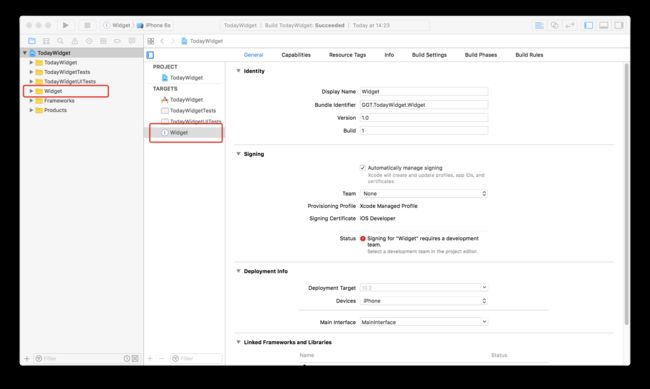Viewport: 650px width, 389px height.
Task: Open the Team dropdown
Action: (x=424, y=194)
